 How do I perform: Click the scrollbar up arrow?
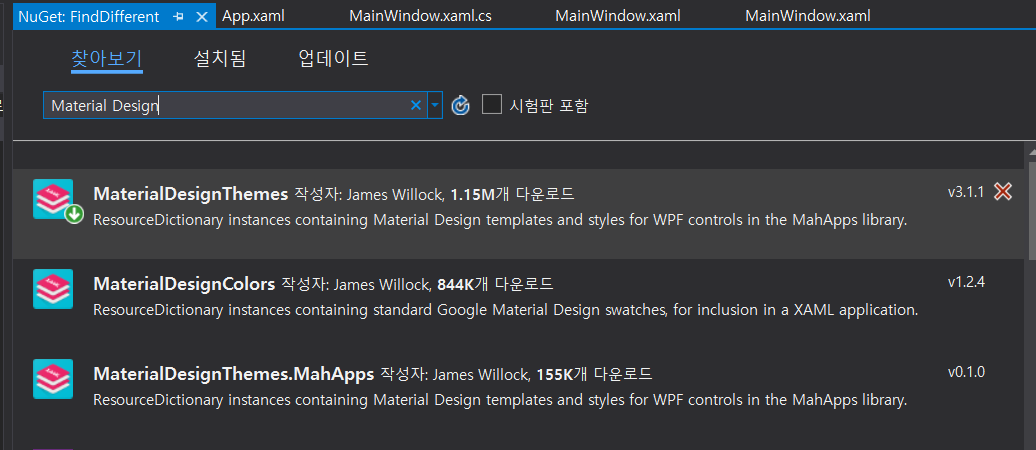coord(1032,151)
